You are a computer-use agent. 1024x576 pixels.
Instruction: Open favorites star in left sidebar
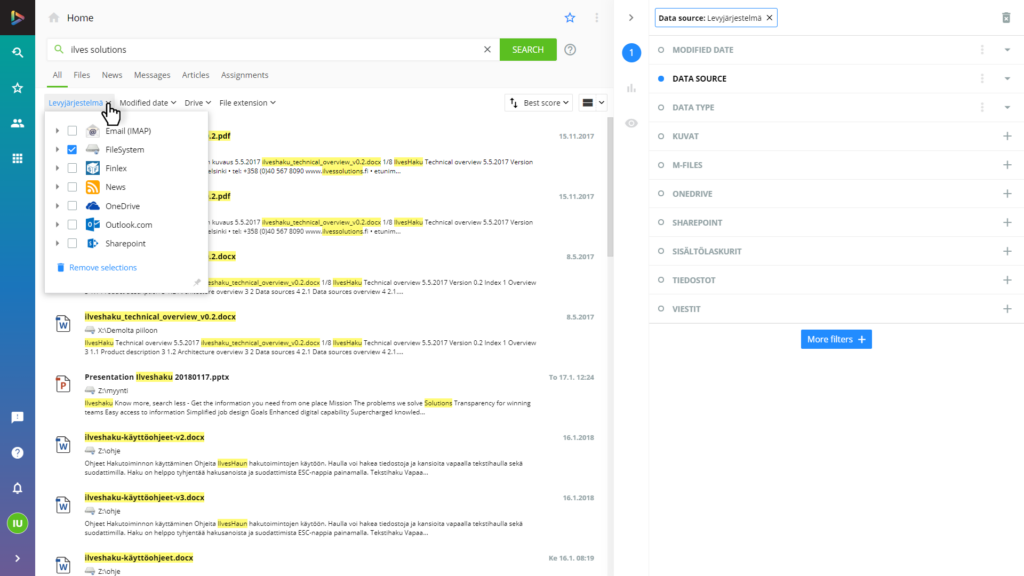click(x=18, y=88)
